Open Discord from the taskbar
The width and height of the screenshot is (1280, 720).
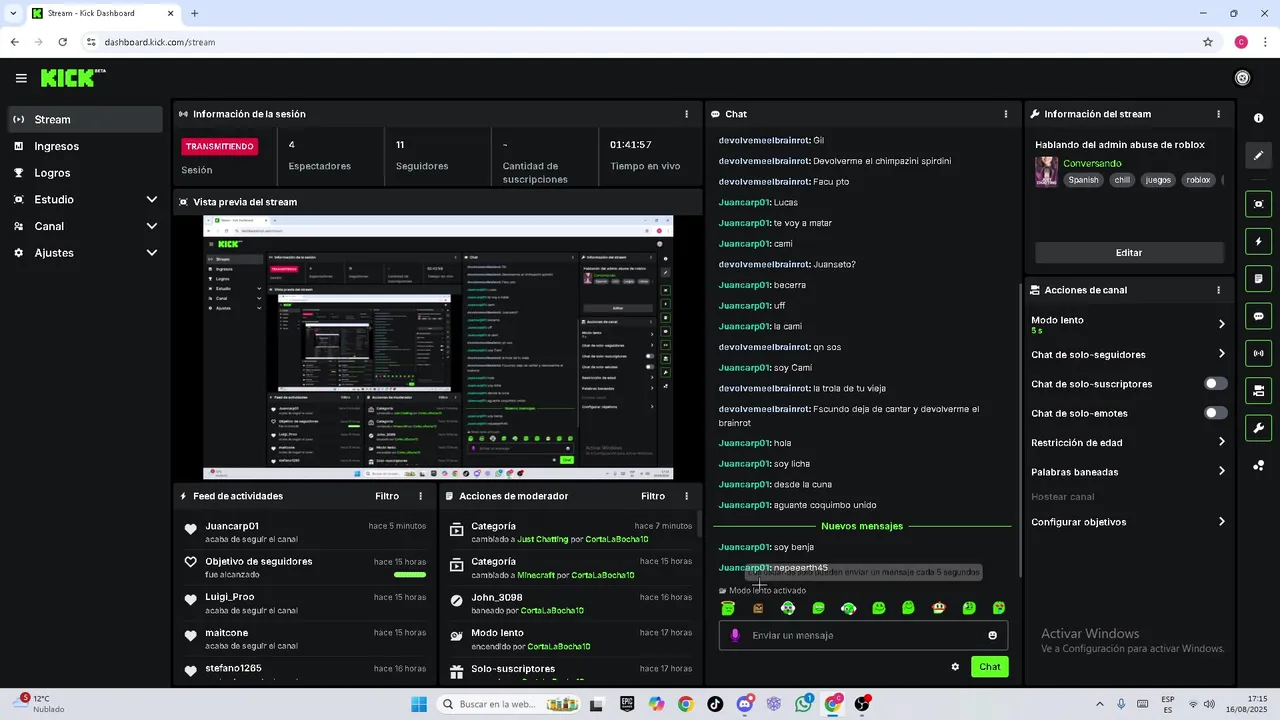[745, 704]
